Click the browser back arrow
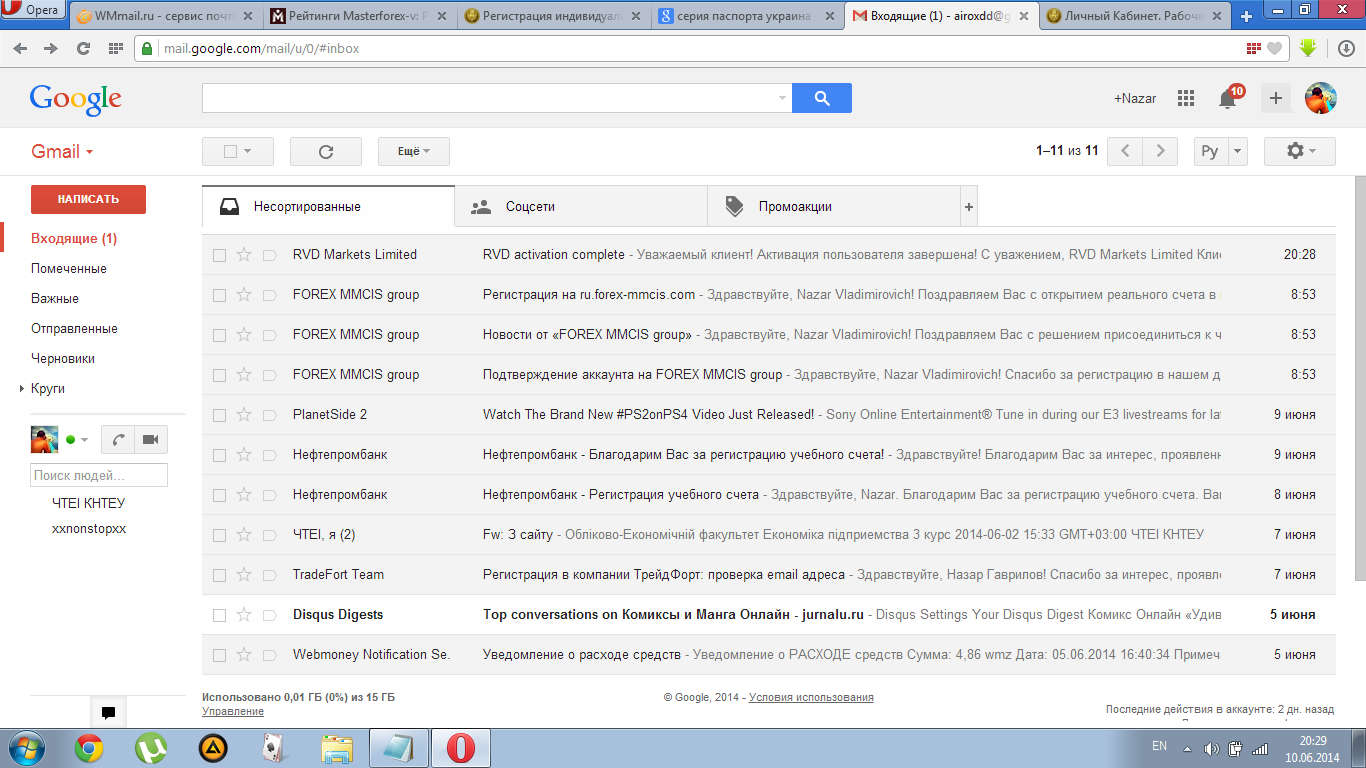This screenshot has height=768, width=1366. pyautogui.click(x=21, y=48)
